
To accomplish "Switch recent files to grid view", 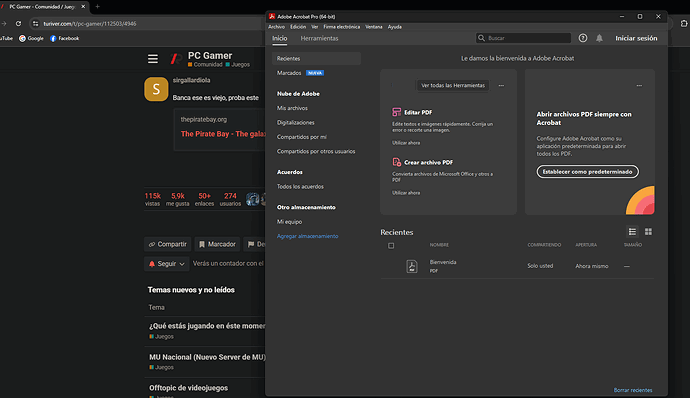I will 648,232.
